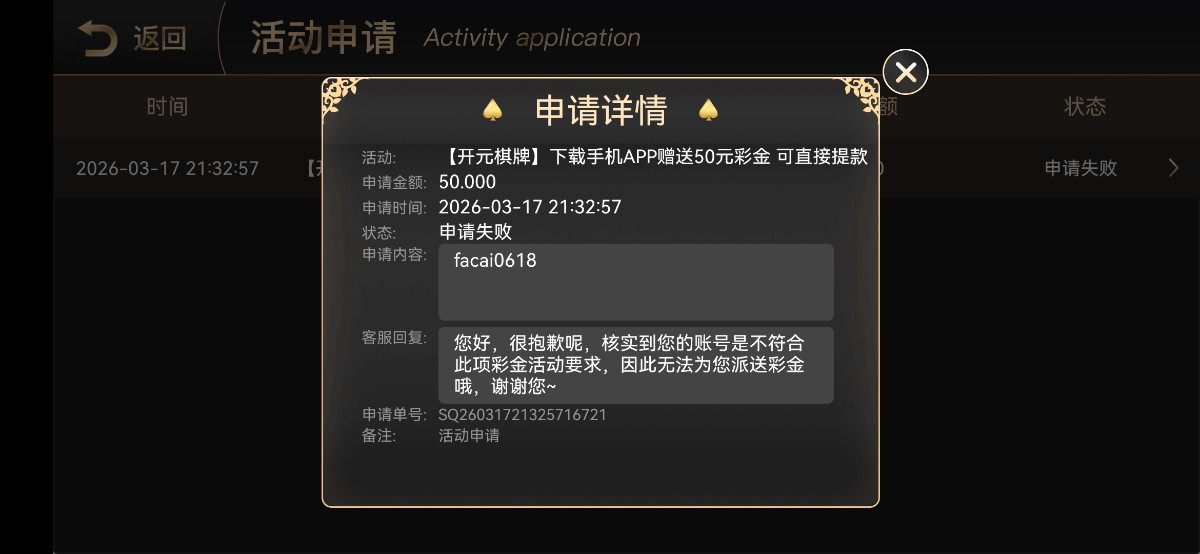
Task: Click the back arrow icon
Action: [x=98, y=39]
